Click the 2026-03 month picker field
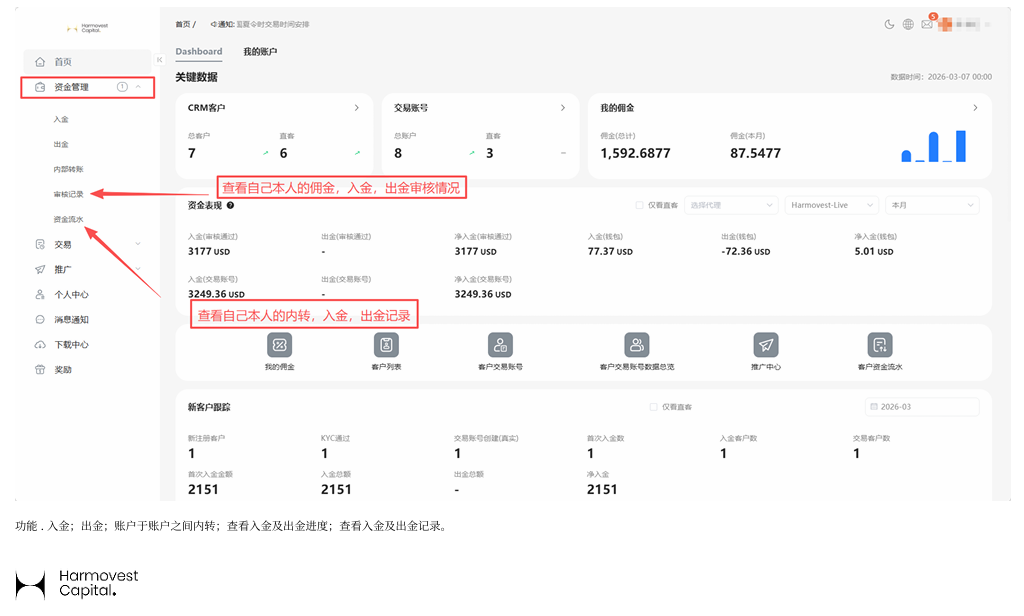Screen dimensions: 1024x616 [922, 407]
